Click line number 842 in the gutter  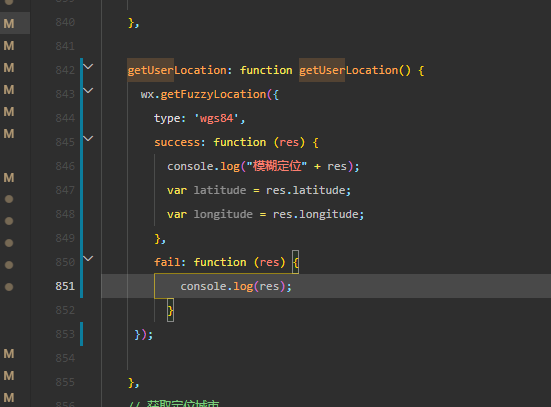pyautogui.click(x=65, y=70)
